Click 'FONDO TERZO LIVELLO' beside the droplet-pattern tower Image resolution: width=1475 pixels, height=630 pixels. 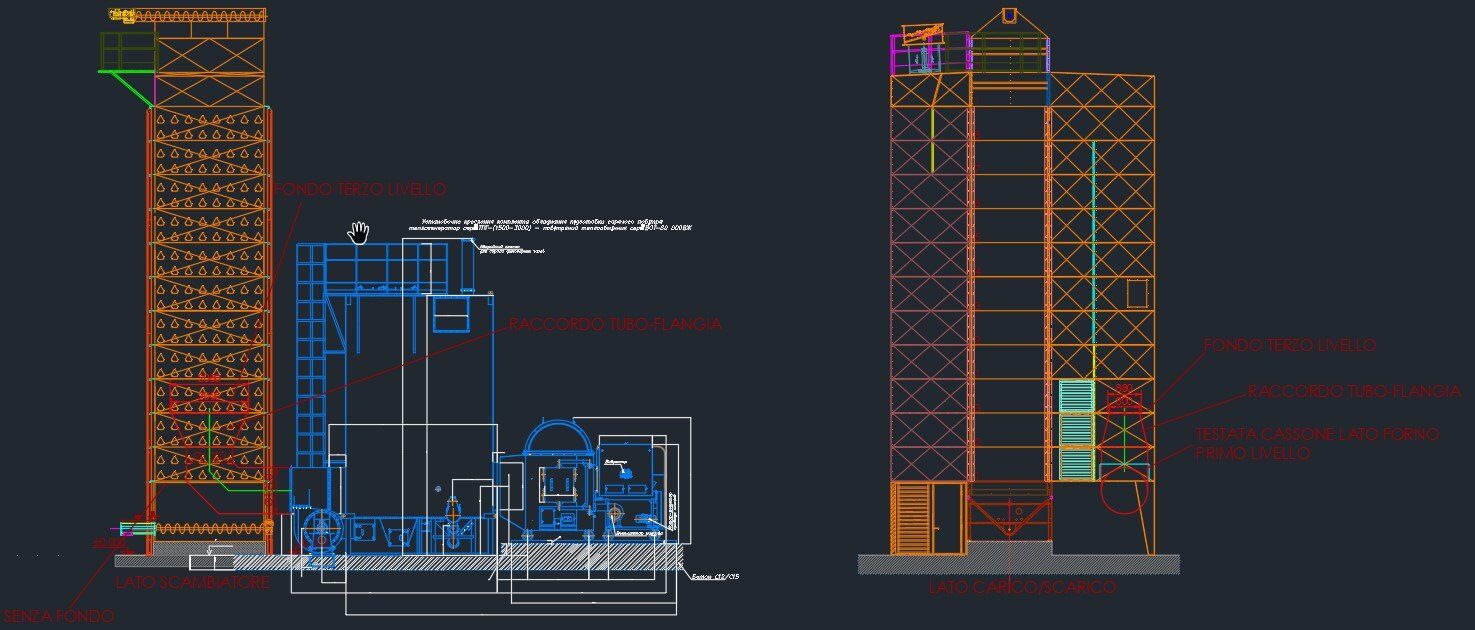click(x=360, y=189)
